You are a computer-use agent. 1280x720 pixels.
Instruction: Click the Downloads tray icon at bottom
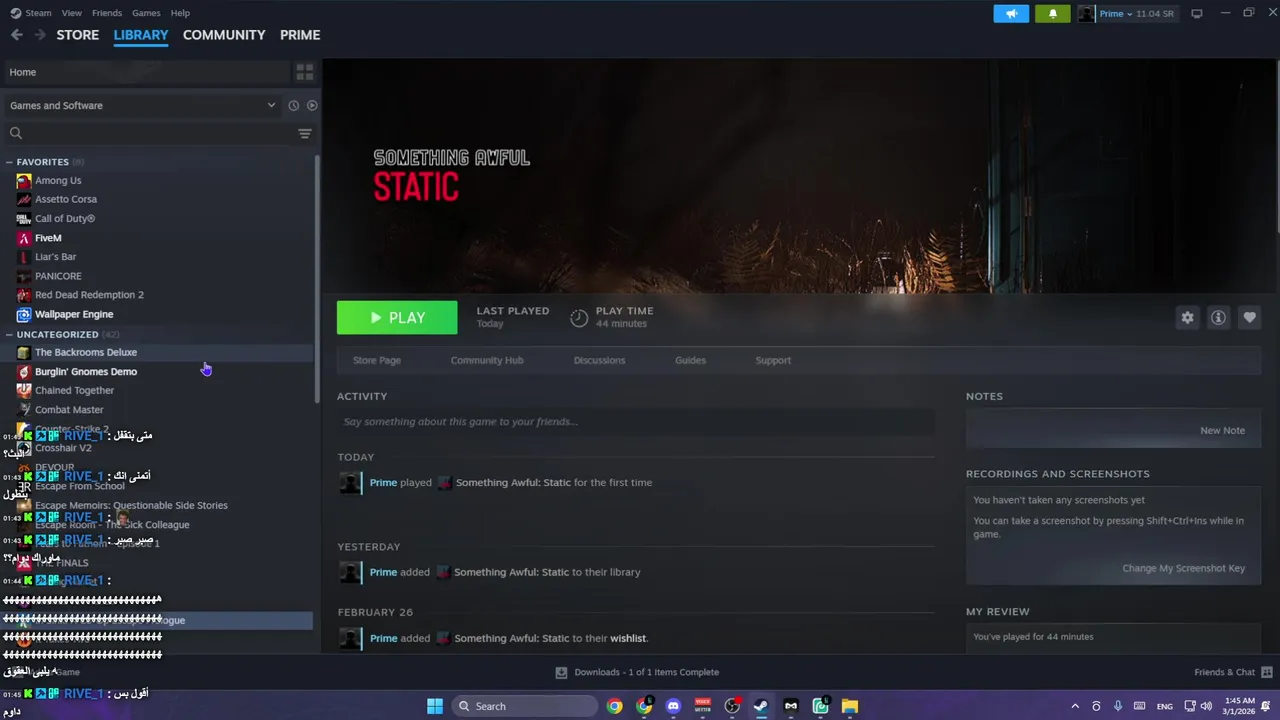pos(561,672)
